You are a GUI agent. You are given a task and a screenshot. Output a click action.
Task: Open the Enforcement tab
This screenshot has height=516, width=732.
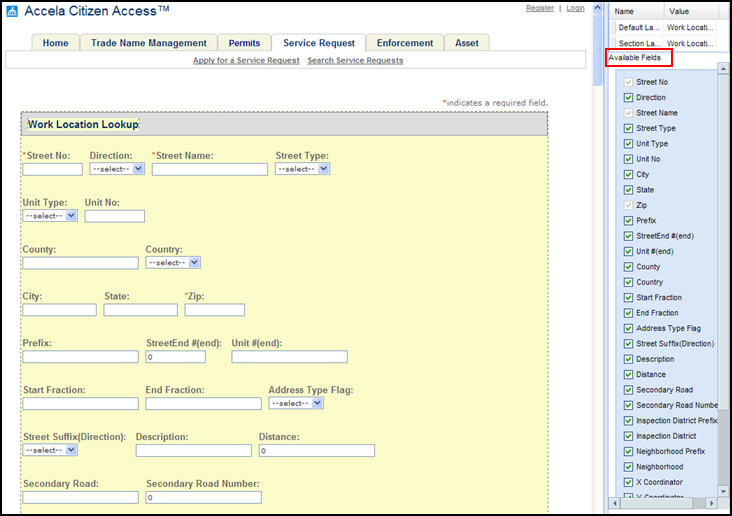pyautogui.click(x=405, y=43)
